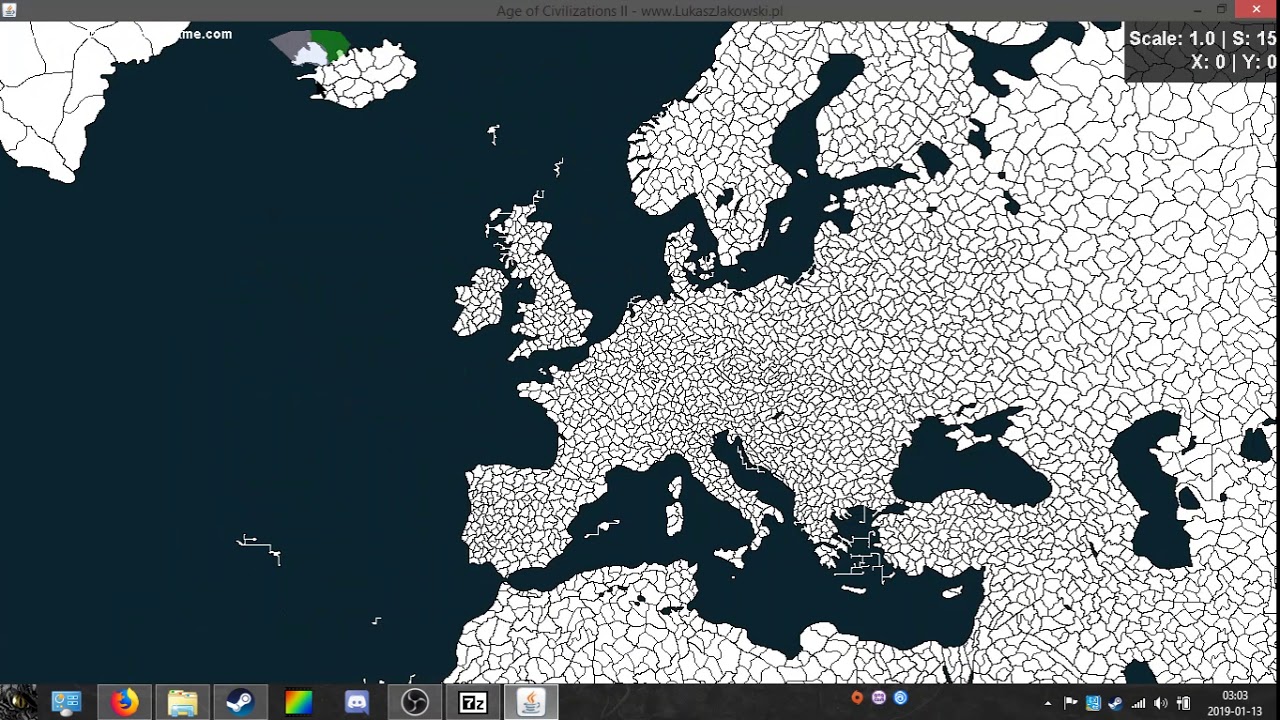
Task: Select the Java app taskbar button
Action: [530, 703]
